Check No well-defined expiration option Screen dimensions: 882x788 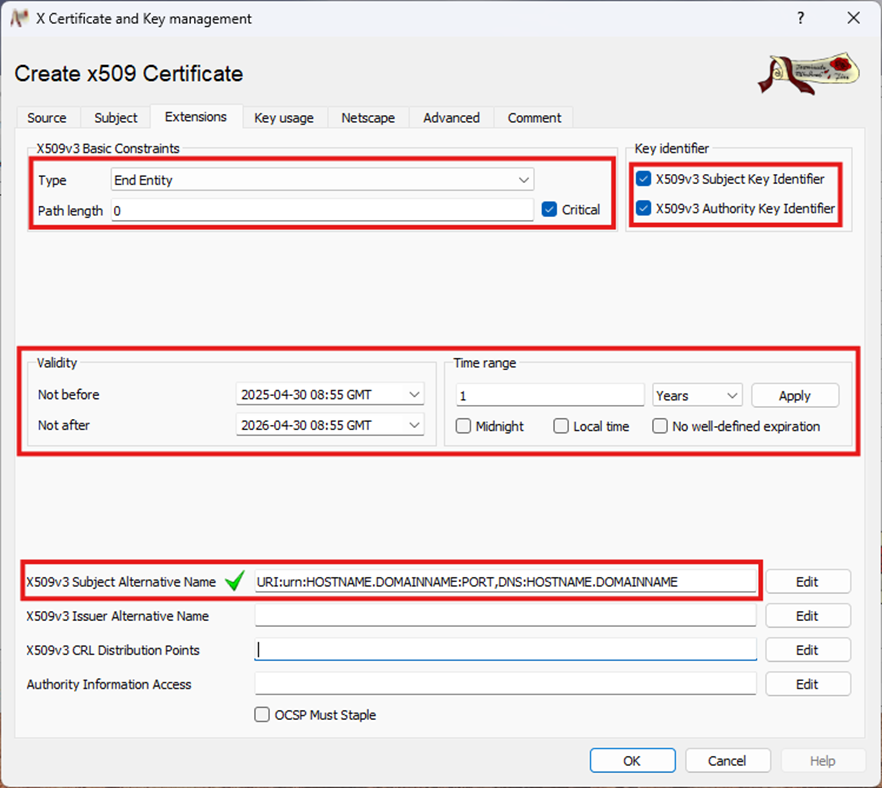click(x=660, y=426)
